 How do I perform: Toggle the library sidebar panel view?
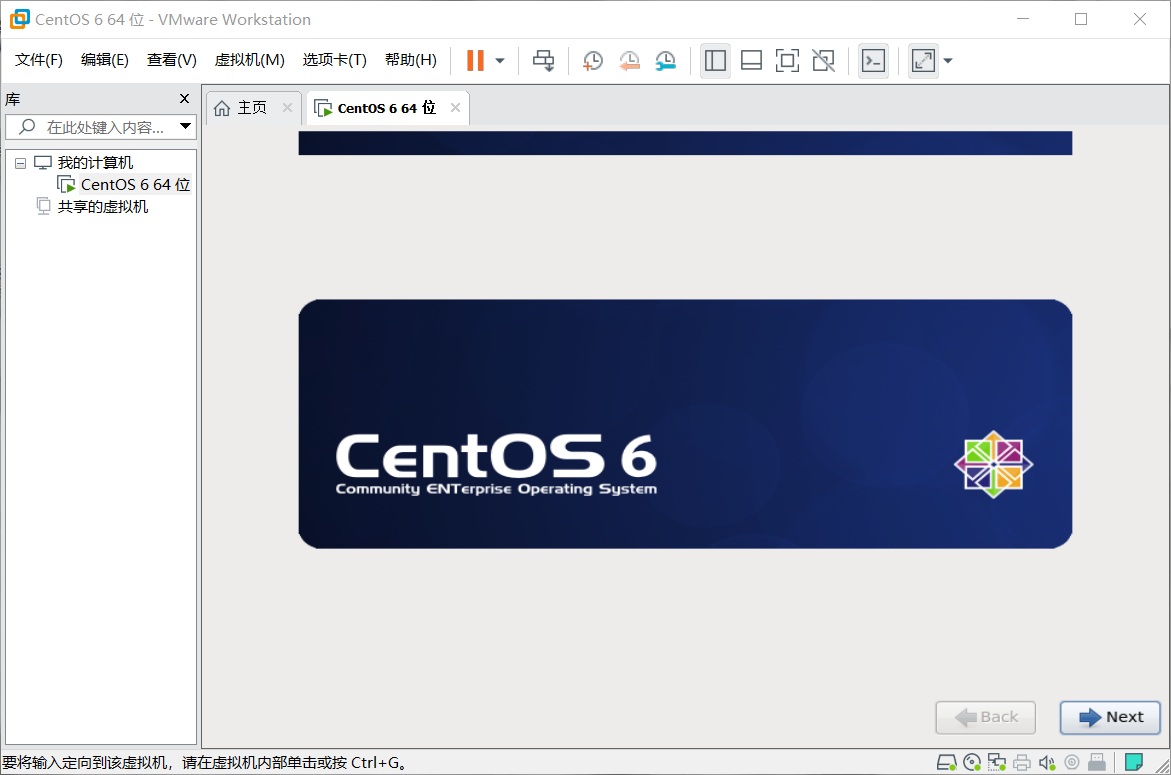(x=715, y=60)
